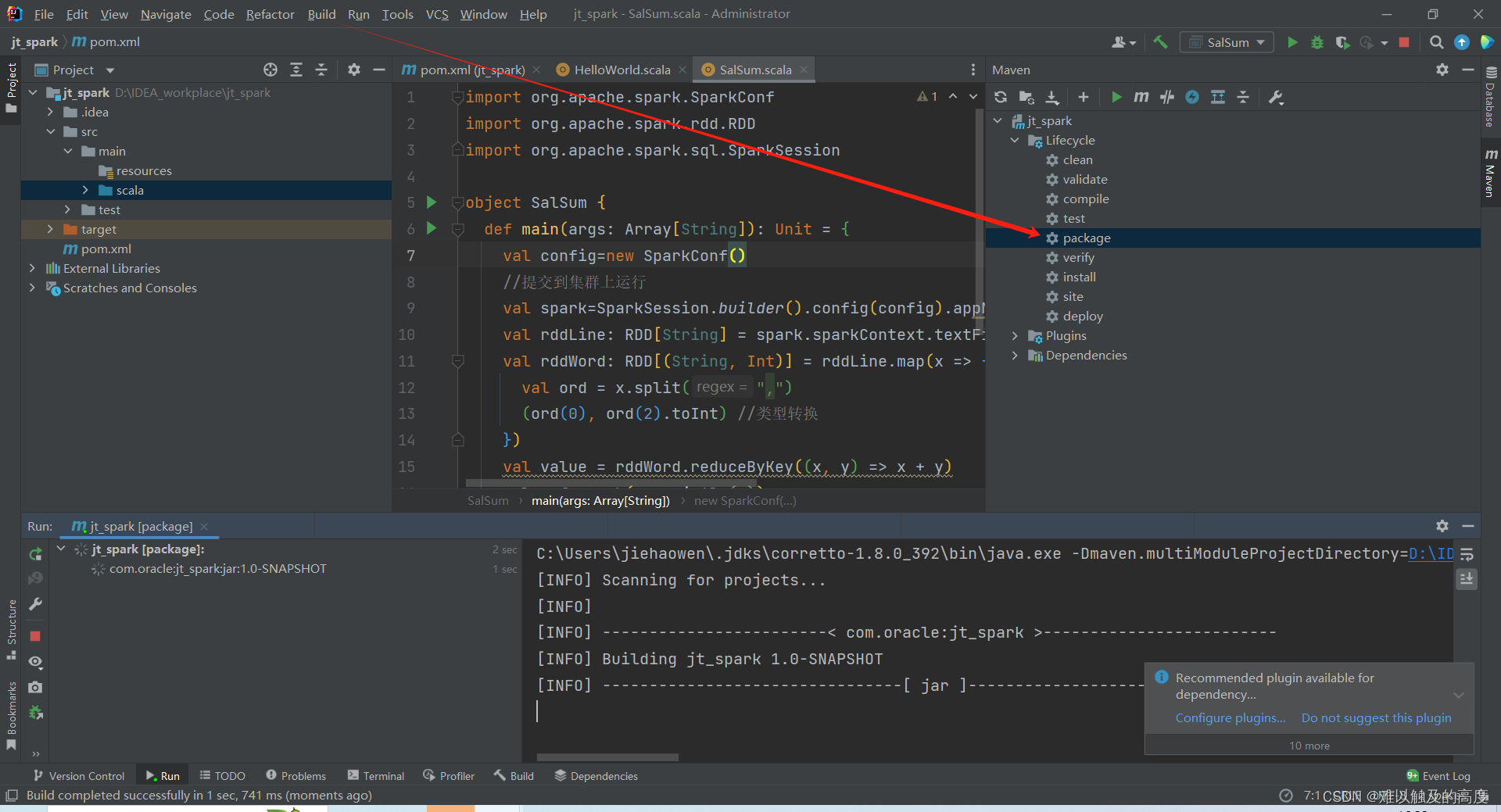Image resolution: width=1501 pixels, height=812 pixels.
Task: Run Maven build green play icon
Action: click(x=1116, y=97)
